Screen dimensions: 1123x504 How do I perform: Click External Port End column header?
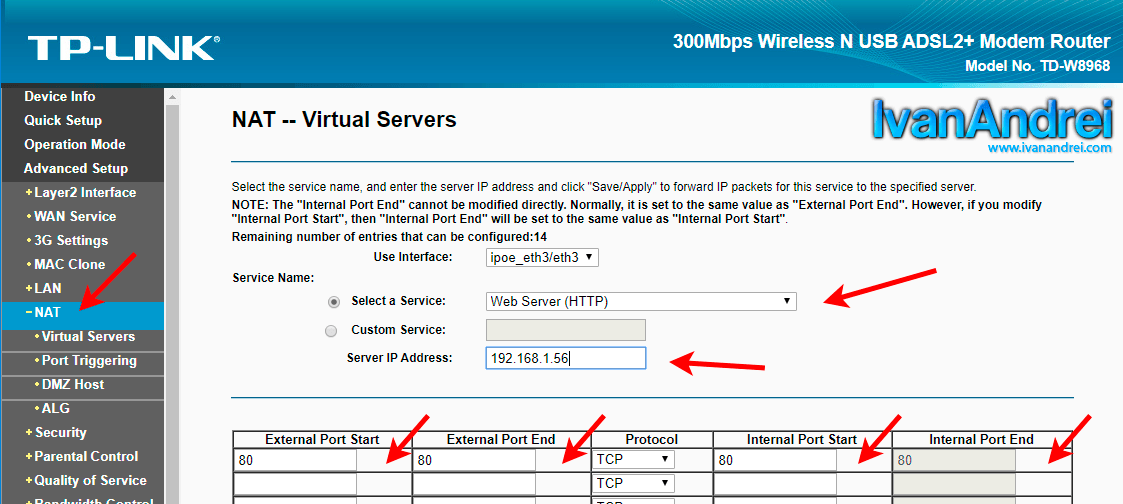[x=501, y=440]
